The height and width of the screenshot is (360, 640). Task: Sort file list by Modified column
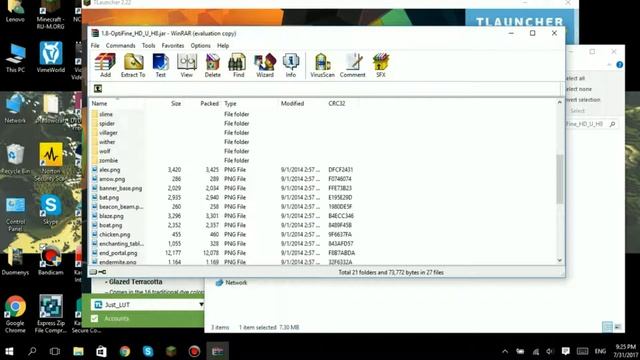[292, 104]
